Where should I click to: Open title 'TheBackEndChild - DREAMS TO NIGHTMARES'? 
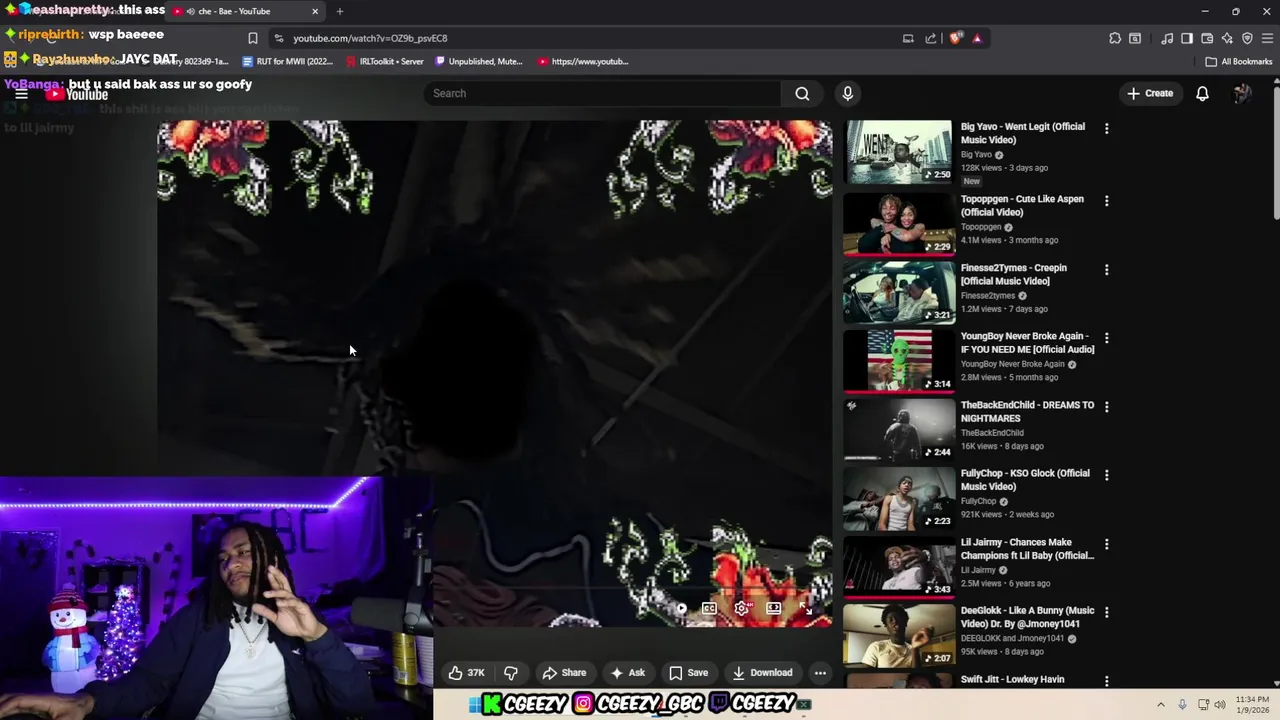[x=1027, y=412]
